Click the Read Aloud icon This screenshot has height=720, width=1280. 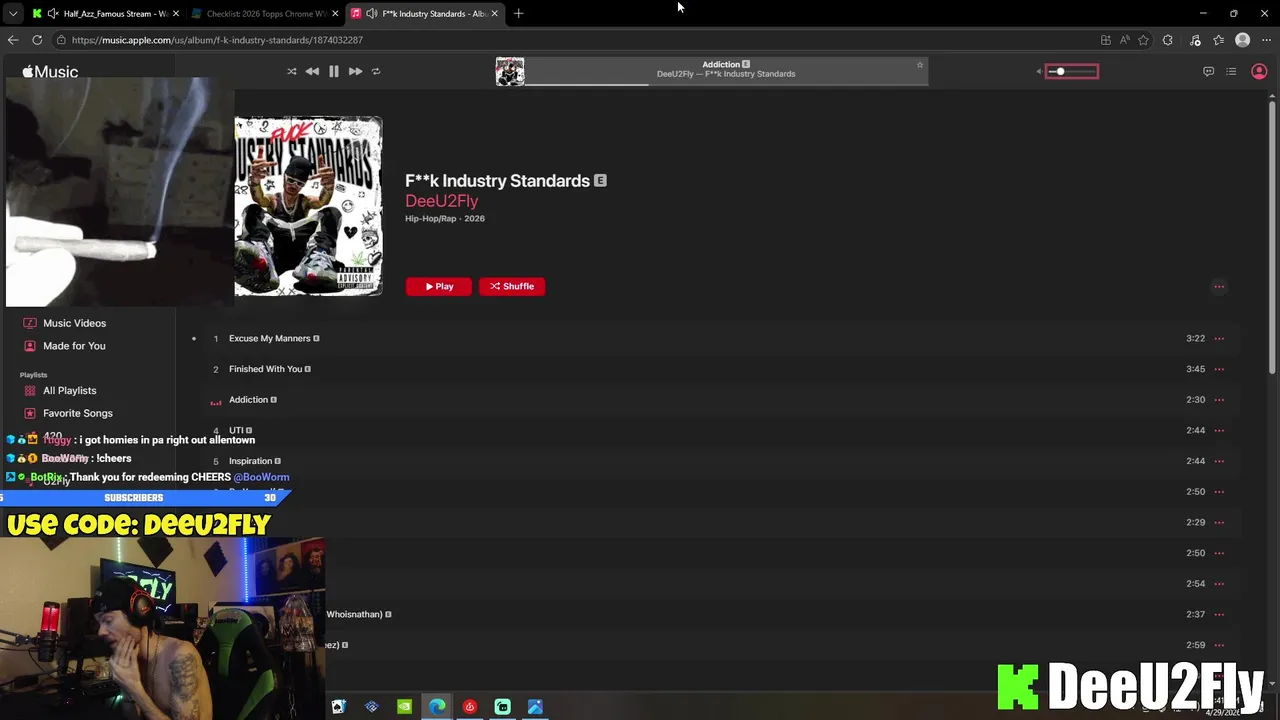click(1125, 40)
